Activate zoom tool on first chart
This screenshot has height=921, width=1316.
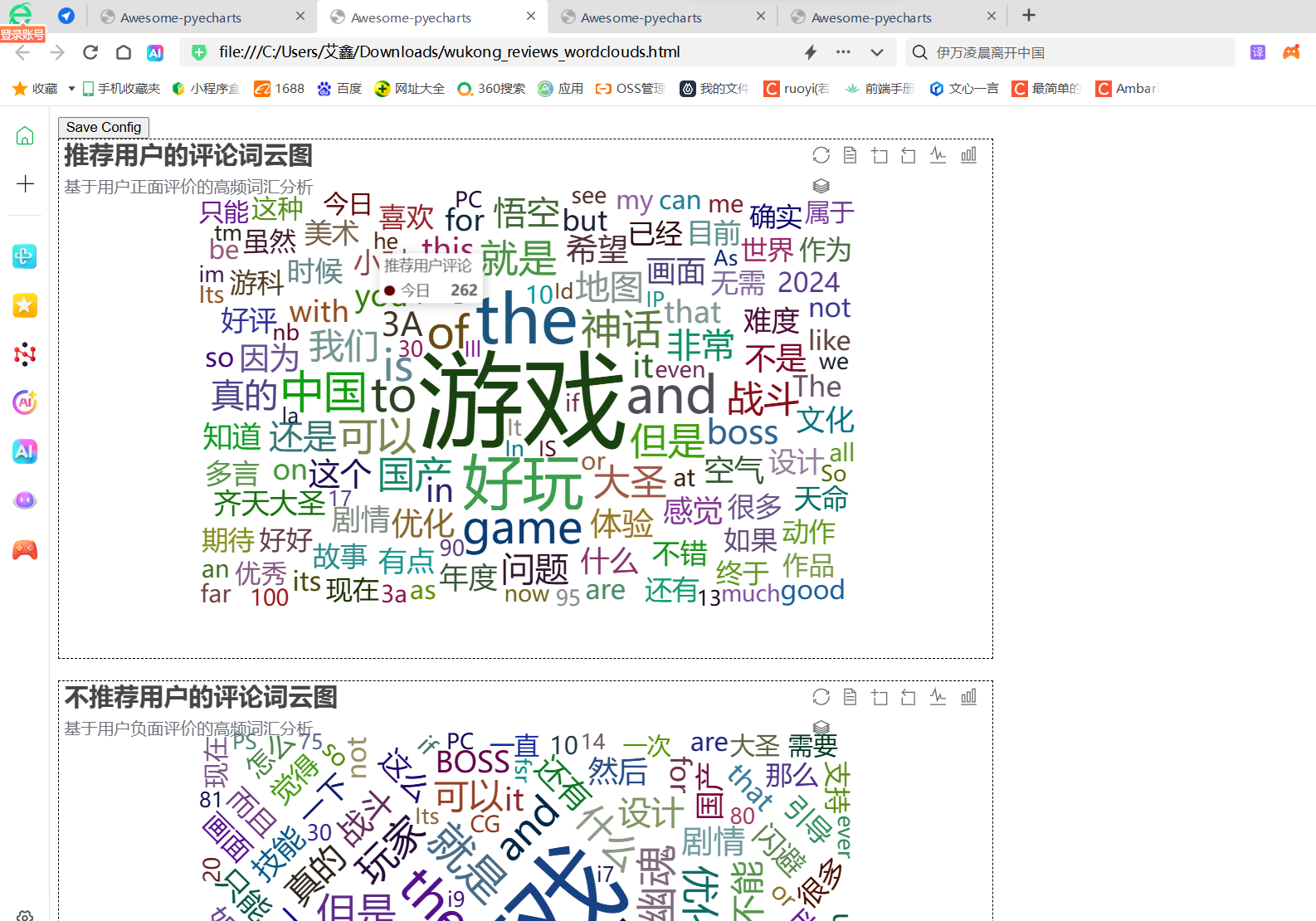click(x=880, y=155)
